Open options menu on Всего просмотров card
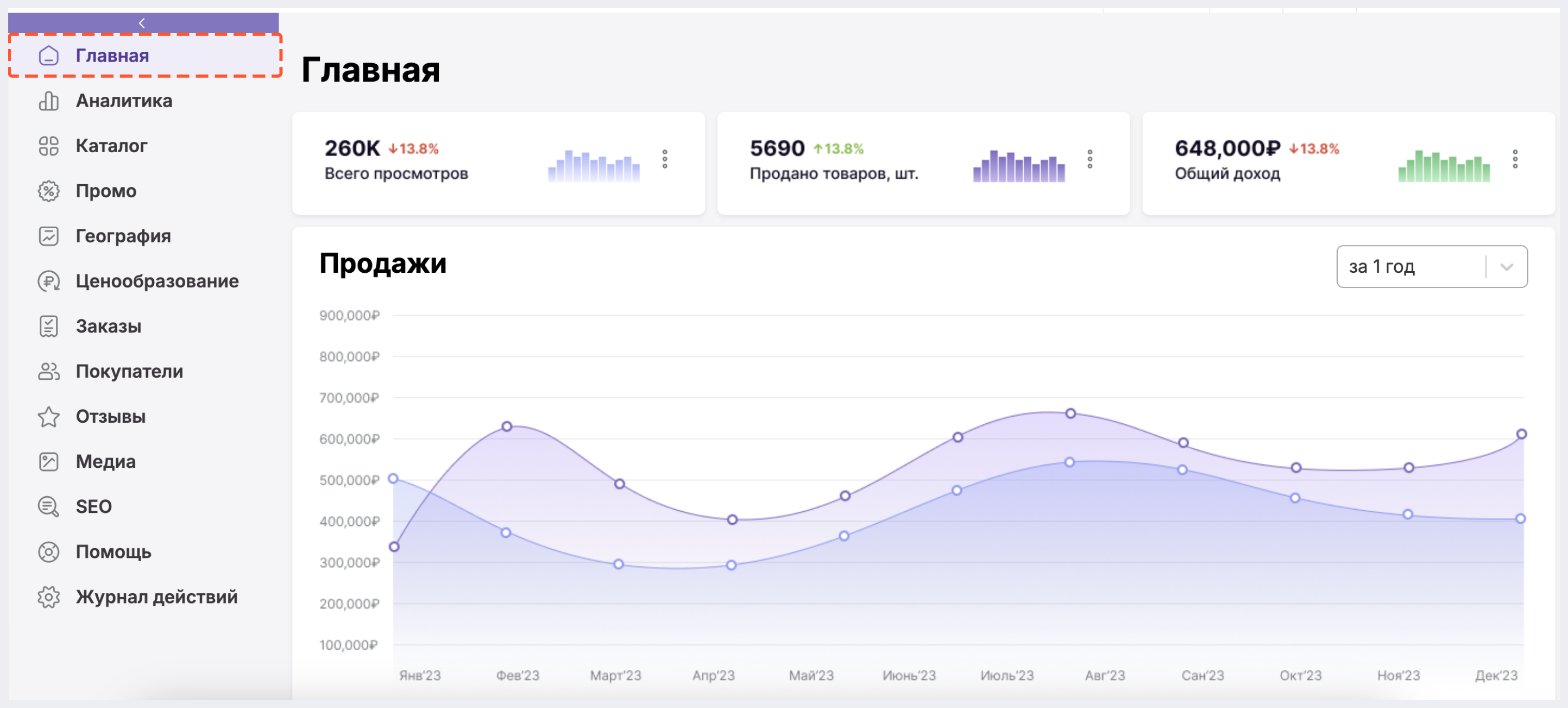Screen dimensions: 1568x708 point(664,159)
